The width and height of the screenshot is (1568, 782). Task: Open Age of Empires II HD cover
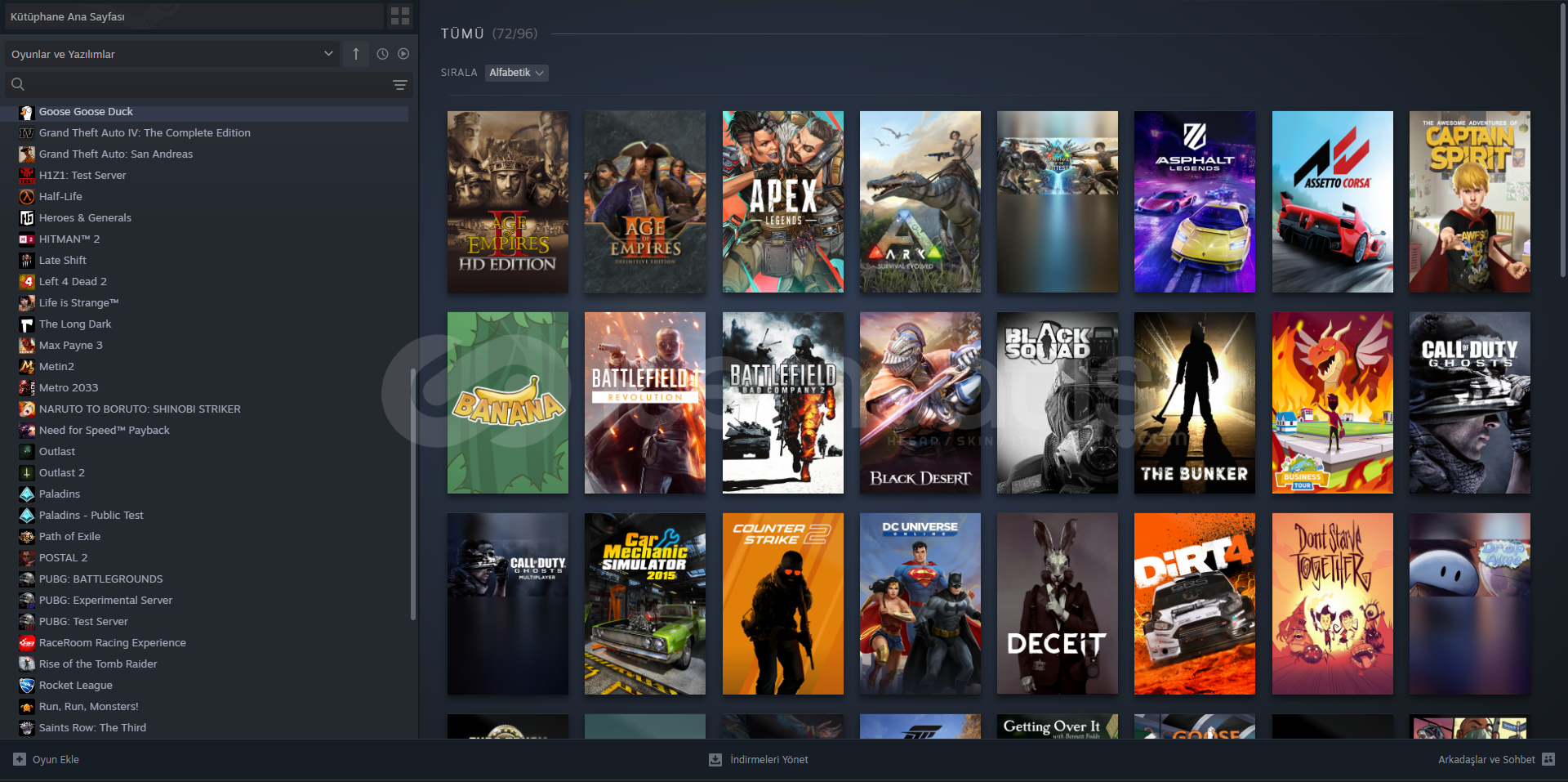tap(508, 202)
